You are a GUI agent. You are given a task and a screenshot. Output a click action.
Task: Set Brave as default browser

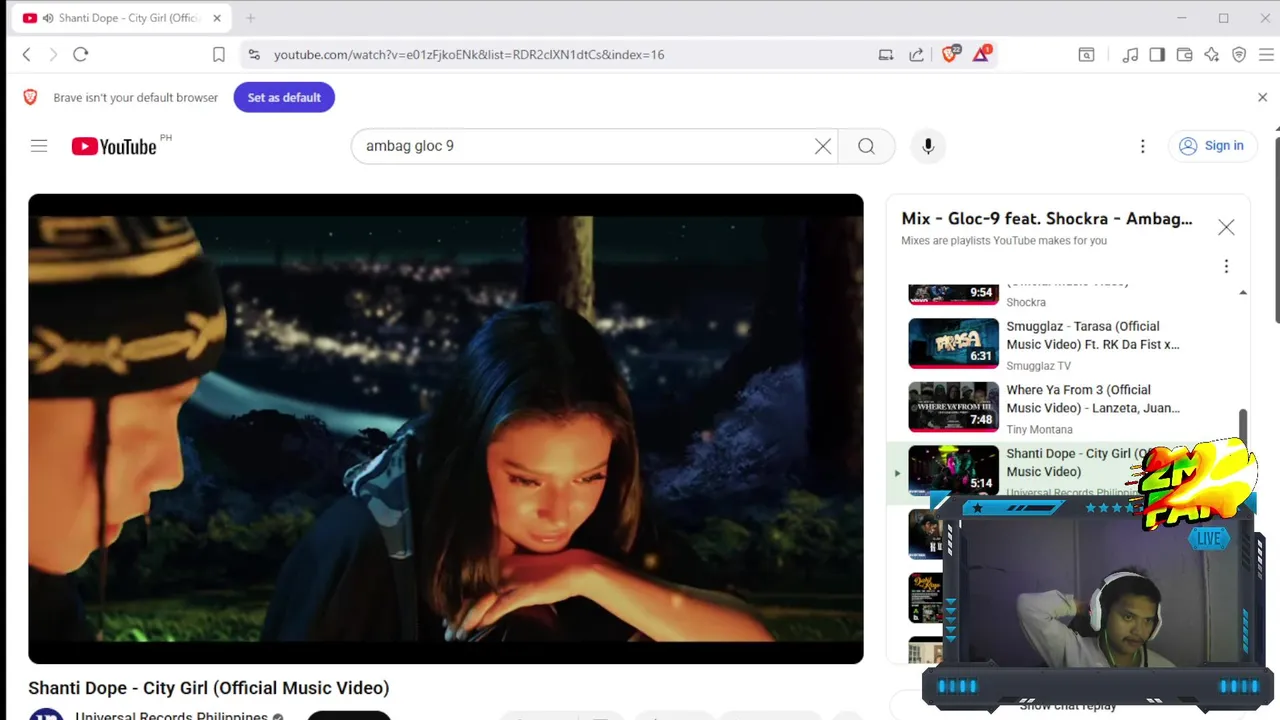[284, 97]
